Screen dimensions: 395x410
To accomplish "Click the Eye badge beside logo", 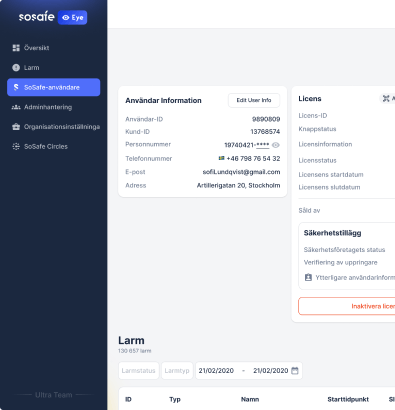I will (x=73, y=18).
